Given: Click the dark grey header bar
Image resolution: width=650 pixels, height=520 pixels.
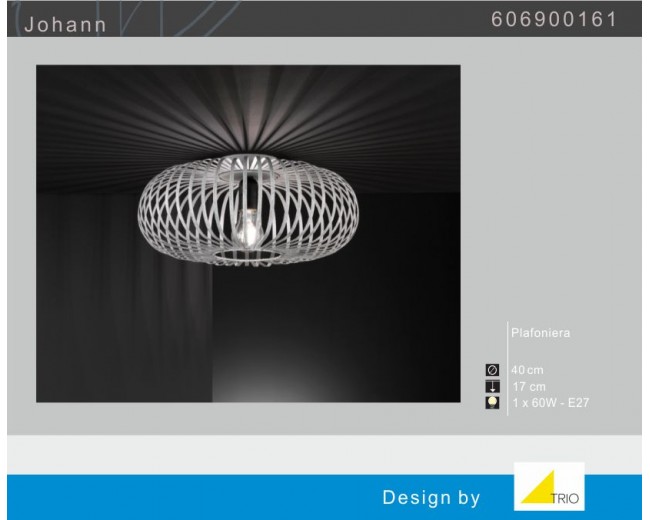Looking at the screenshot, I should point(300,20).
